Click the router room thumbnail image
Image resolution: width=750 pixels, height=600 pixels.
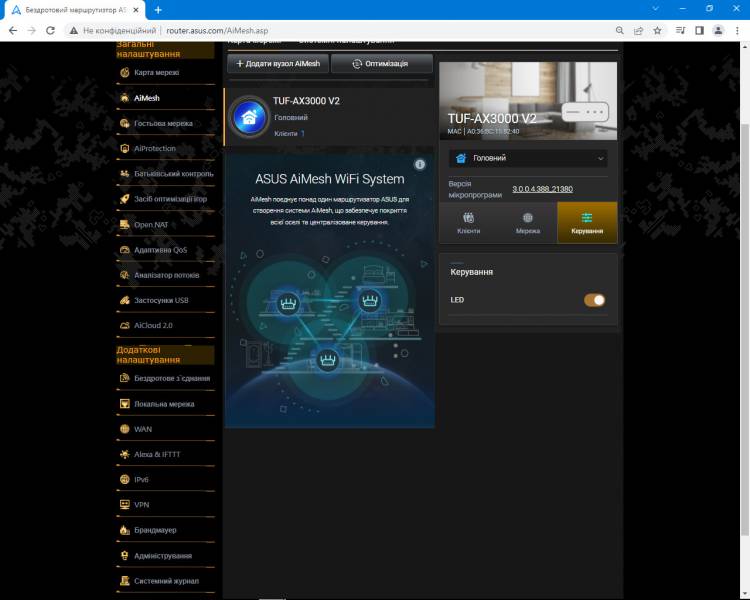[x=528, y=101]
